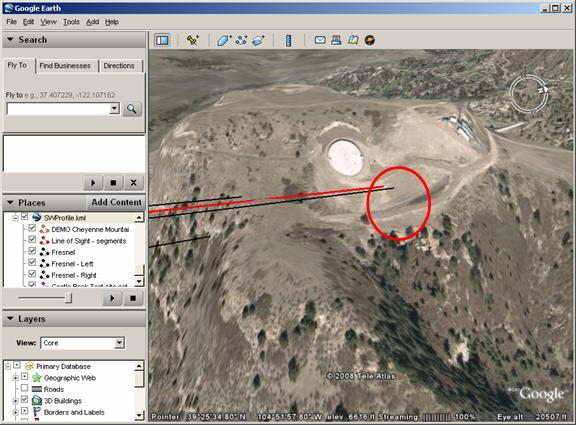This screenshot has width=576, height=425.
Task: Click the 3D Buildings layer icon
Action: [x=37, y=400]
